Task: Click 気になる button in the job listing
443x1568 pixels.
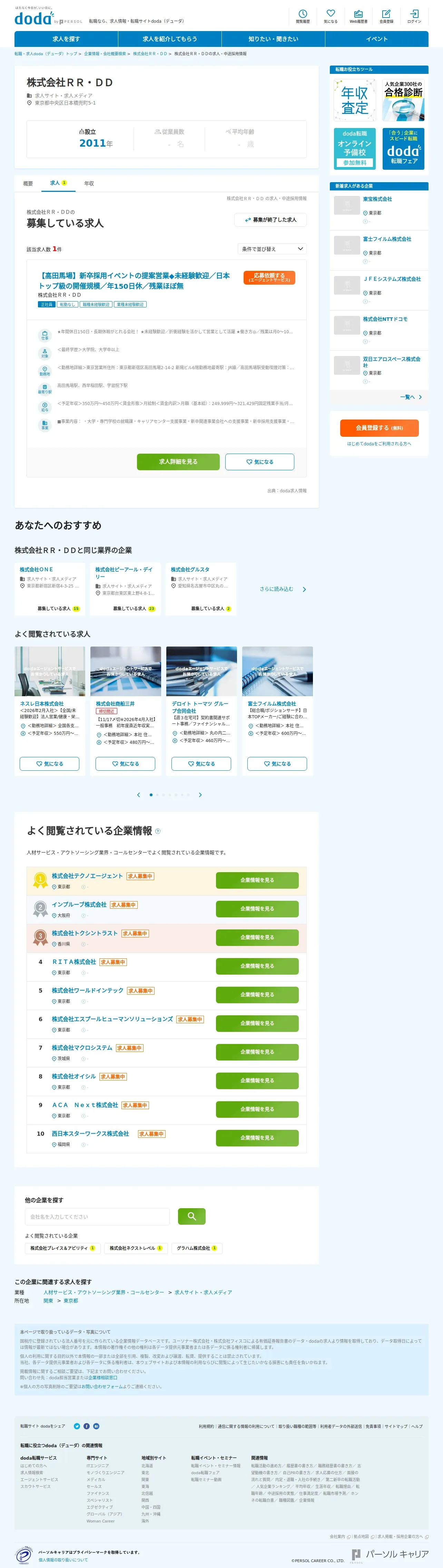Action: (x=260, y=462)
